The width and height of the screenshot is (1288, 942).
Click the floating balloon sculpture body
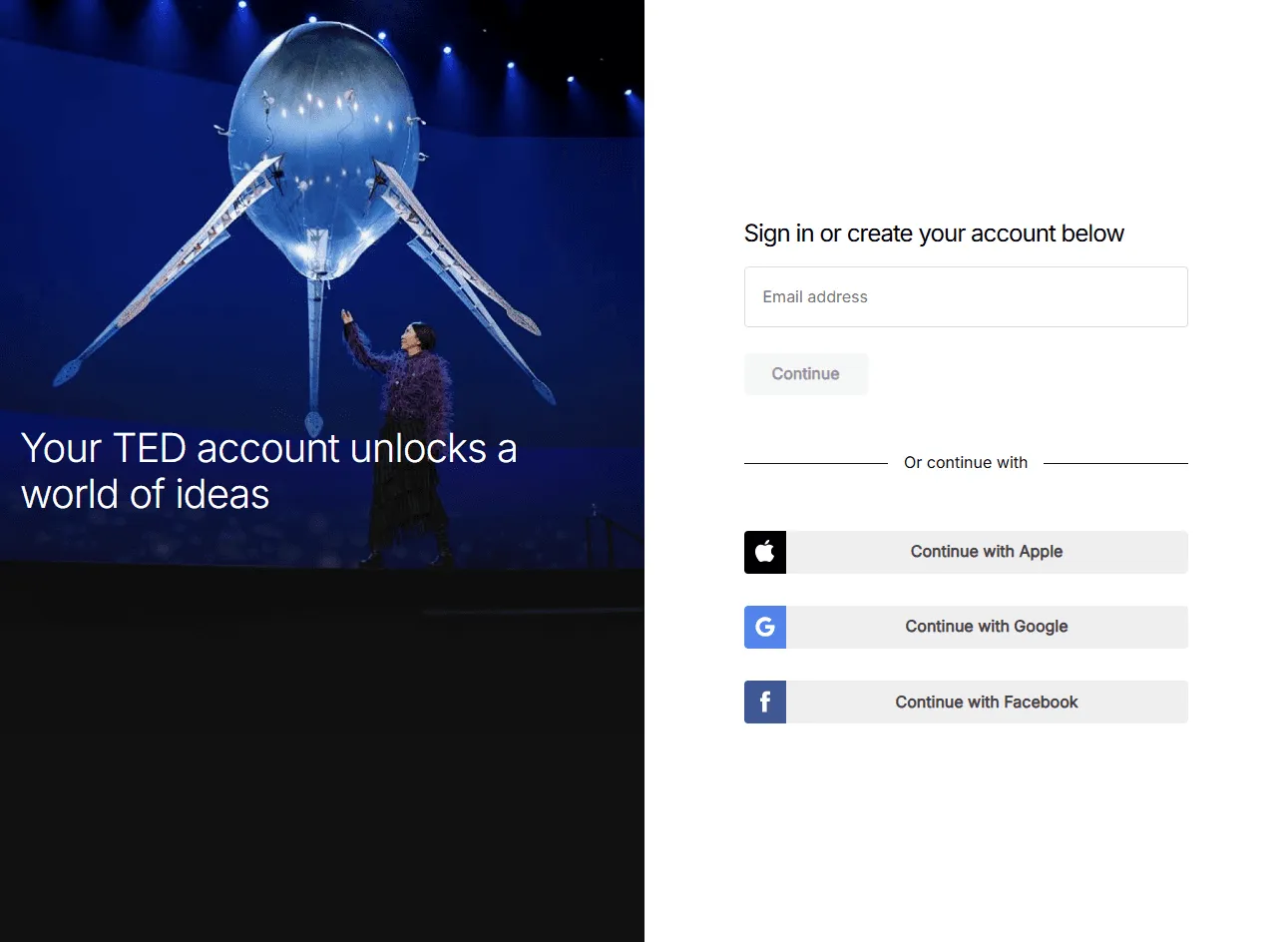[321, 150]
